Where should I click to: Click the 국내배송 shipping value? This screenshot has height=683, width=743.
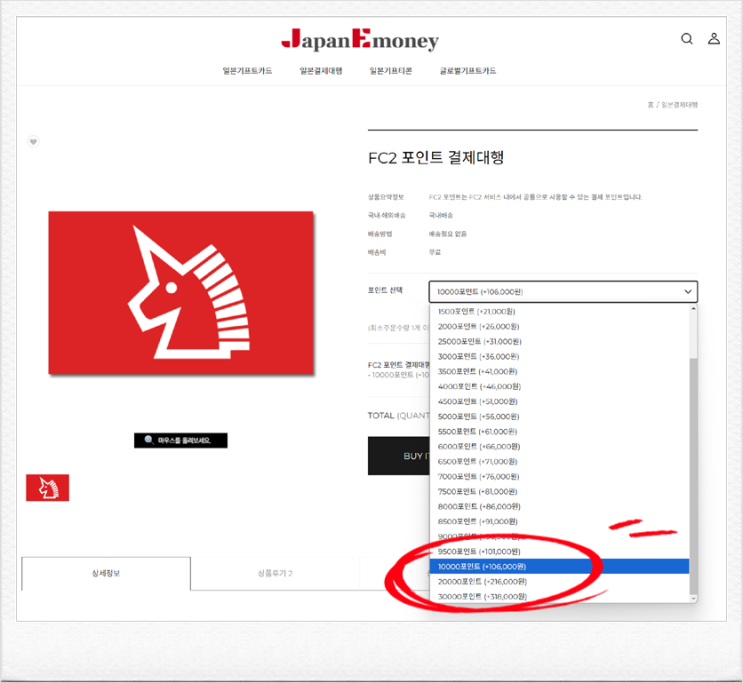pos(441,216)
